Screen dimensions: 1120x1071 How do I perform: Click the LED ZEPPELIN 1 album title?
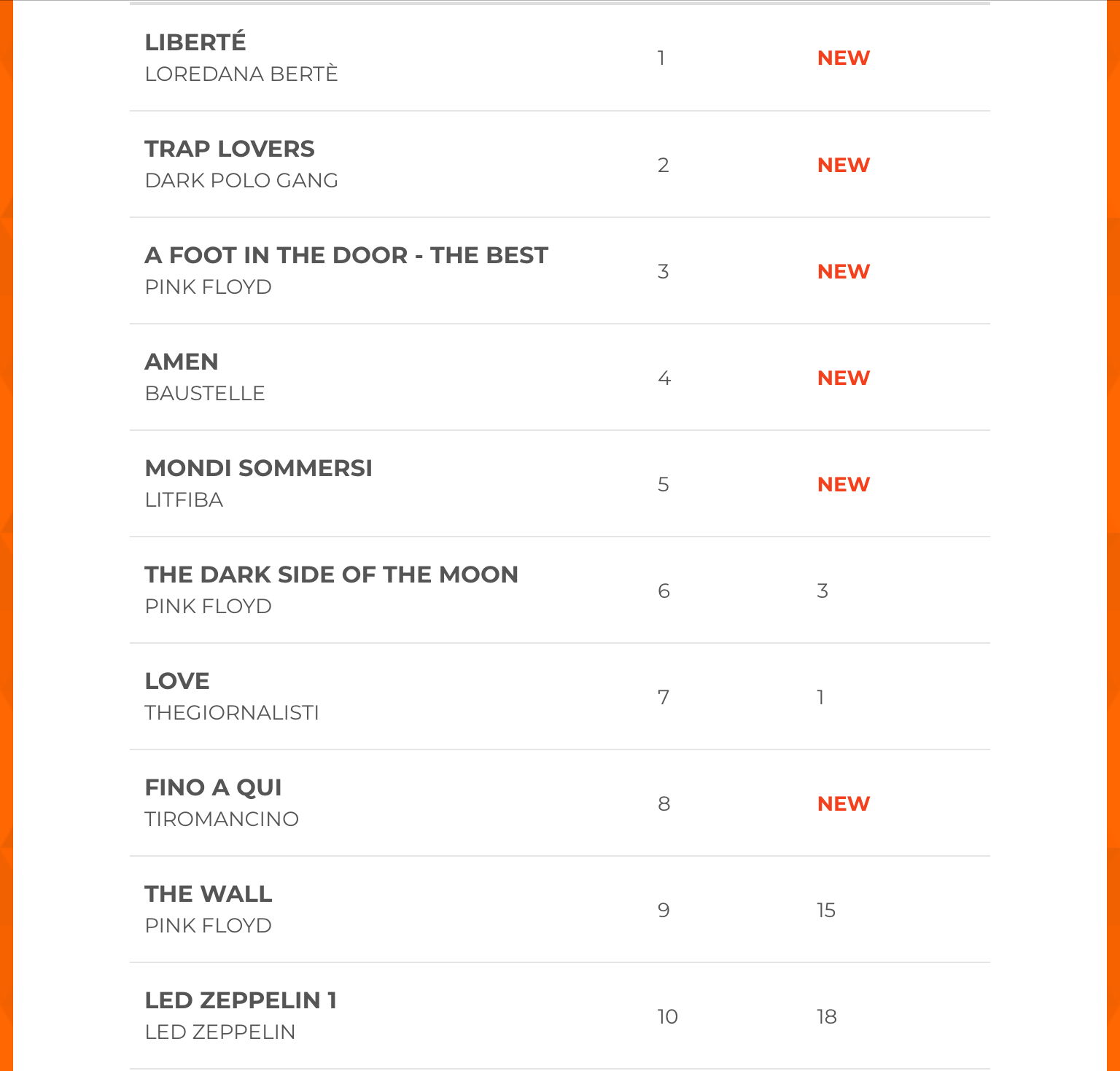point(241,1000)
